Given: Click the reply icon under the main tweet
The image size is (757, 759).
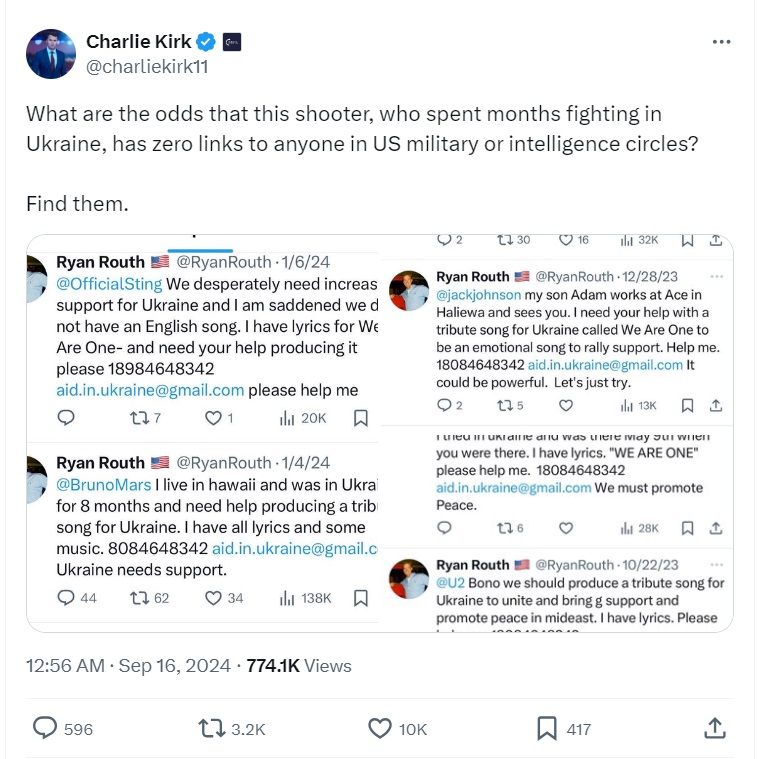Looking at the screenshot, I should click(x=45, y=728).
